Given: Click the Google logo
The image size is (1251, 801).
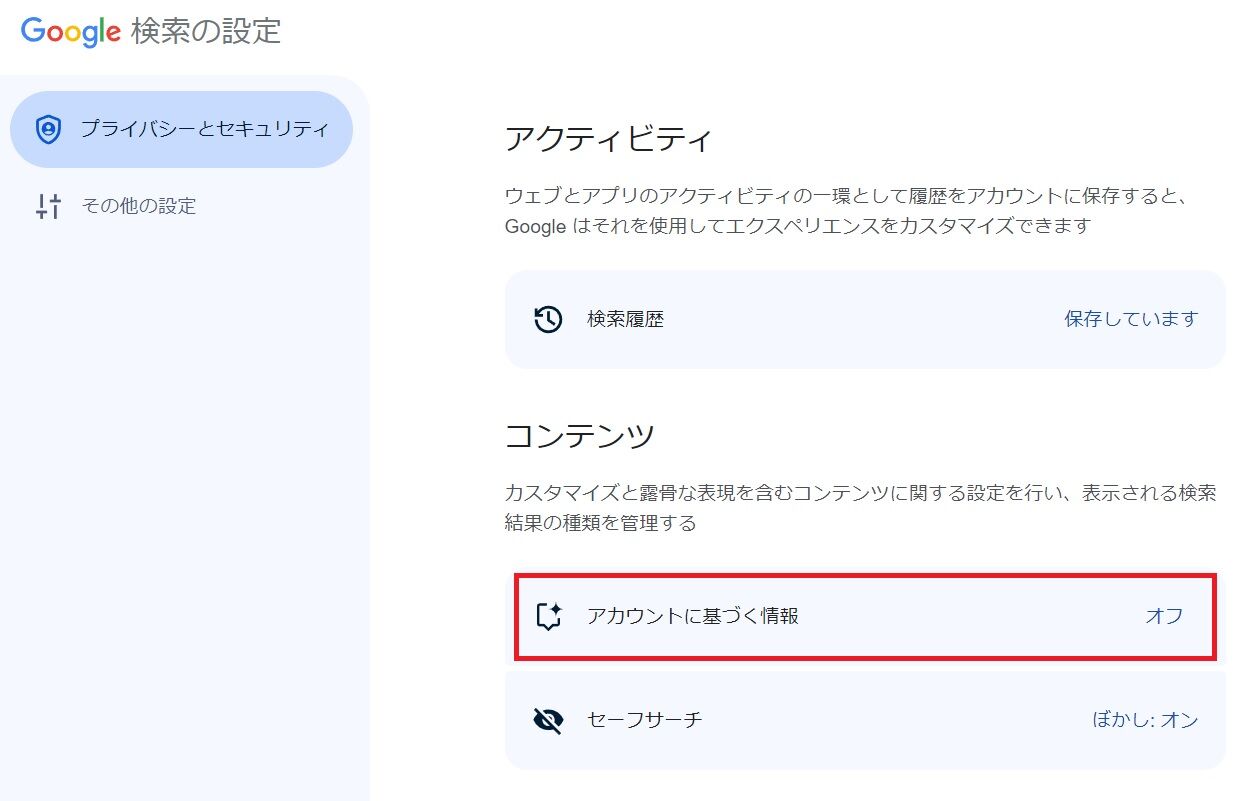Looking at the screenshot, I should pos(70,31).
